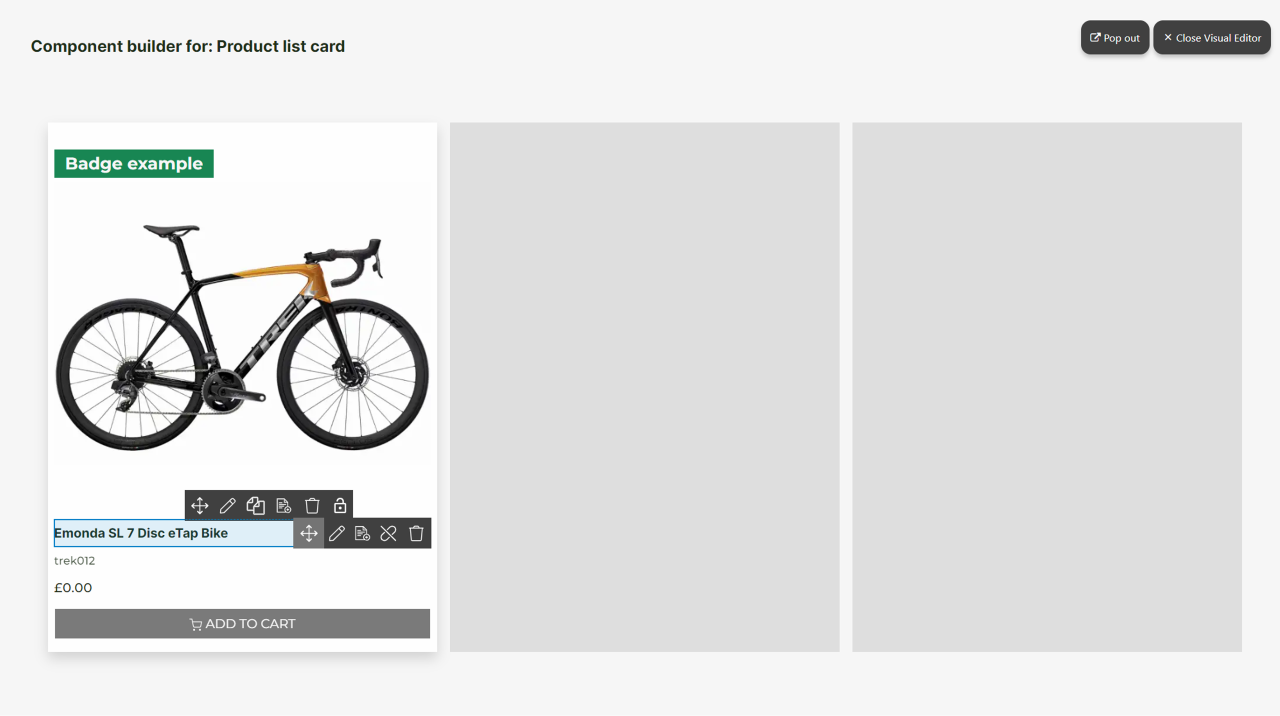The width and height of the screenshot is (1280, 716).
Task: Select the £0.00 price text
Action: (73, 588)
